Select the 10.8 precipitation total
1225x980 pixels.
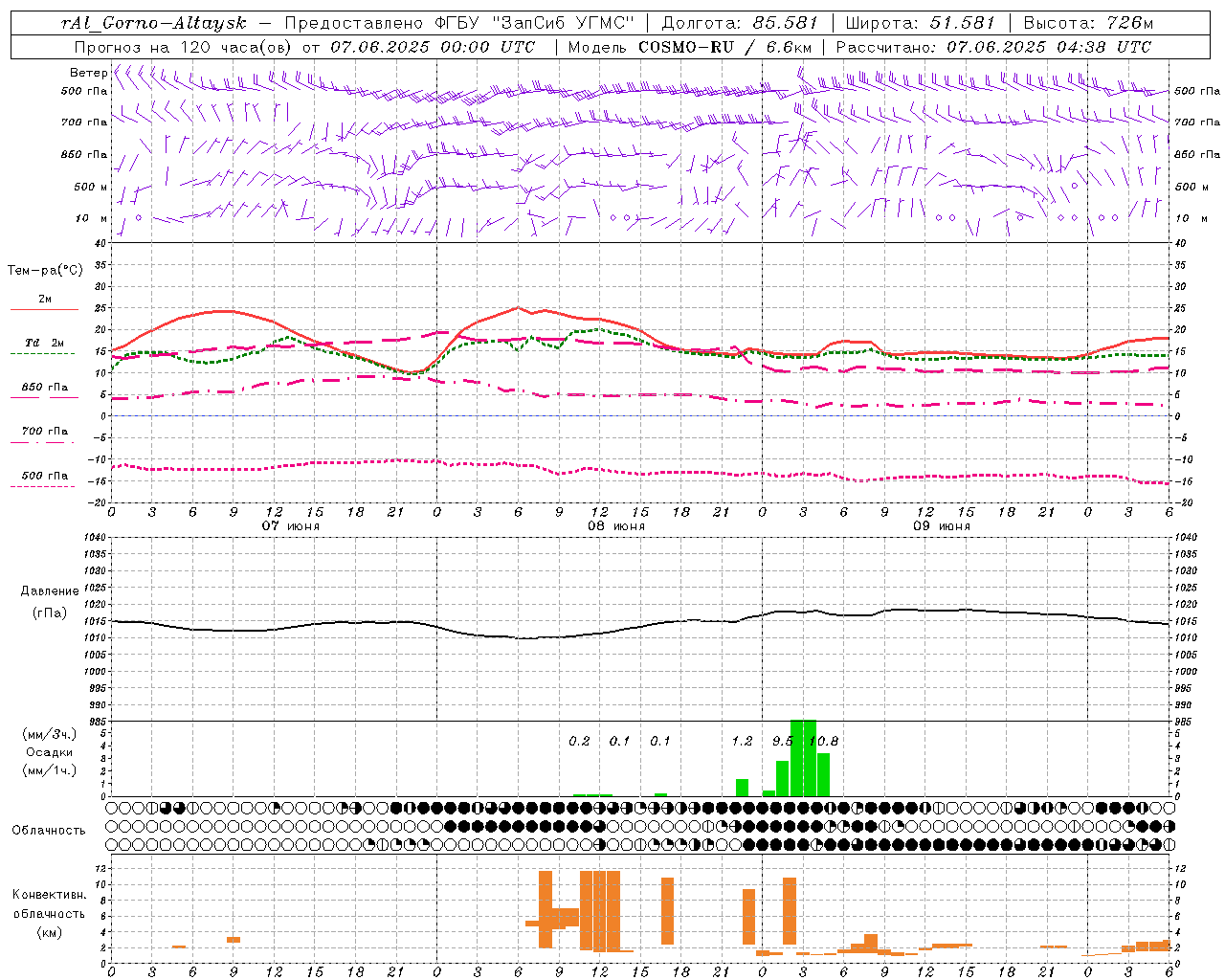tap(823, 742)
